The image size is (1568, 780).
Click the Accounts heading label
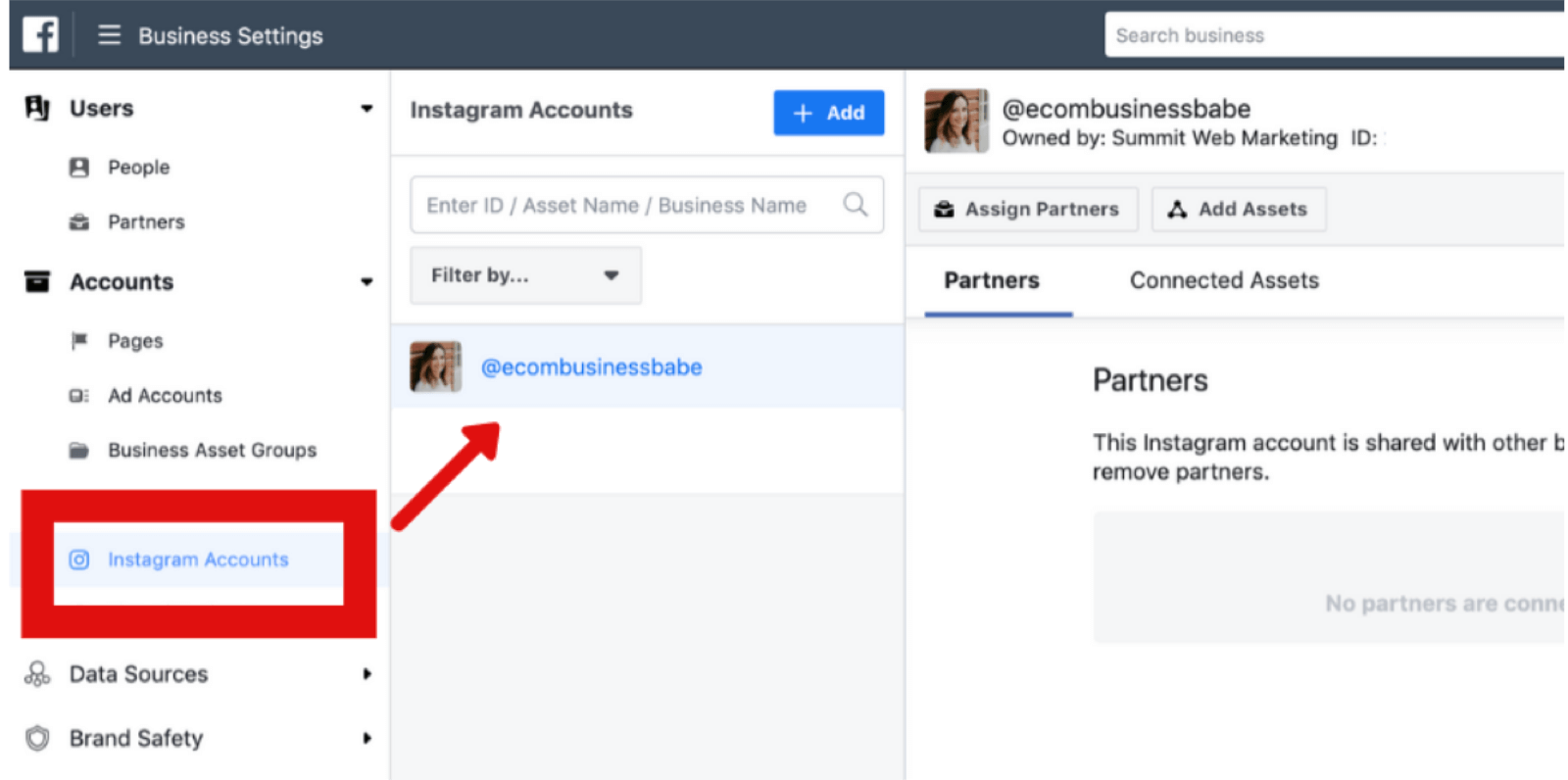coord(122,282)
